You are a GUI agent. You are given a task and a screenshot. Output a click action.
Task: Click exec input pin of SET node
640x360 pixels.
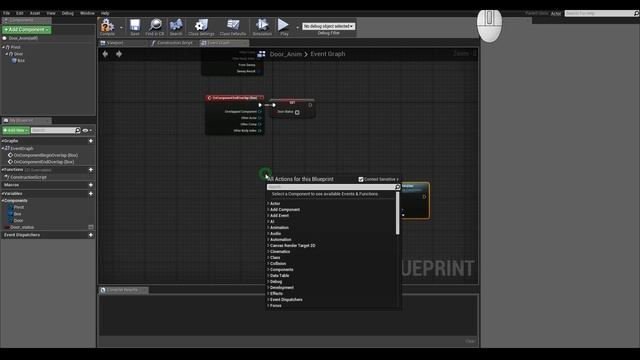click(x=274, y=105)
